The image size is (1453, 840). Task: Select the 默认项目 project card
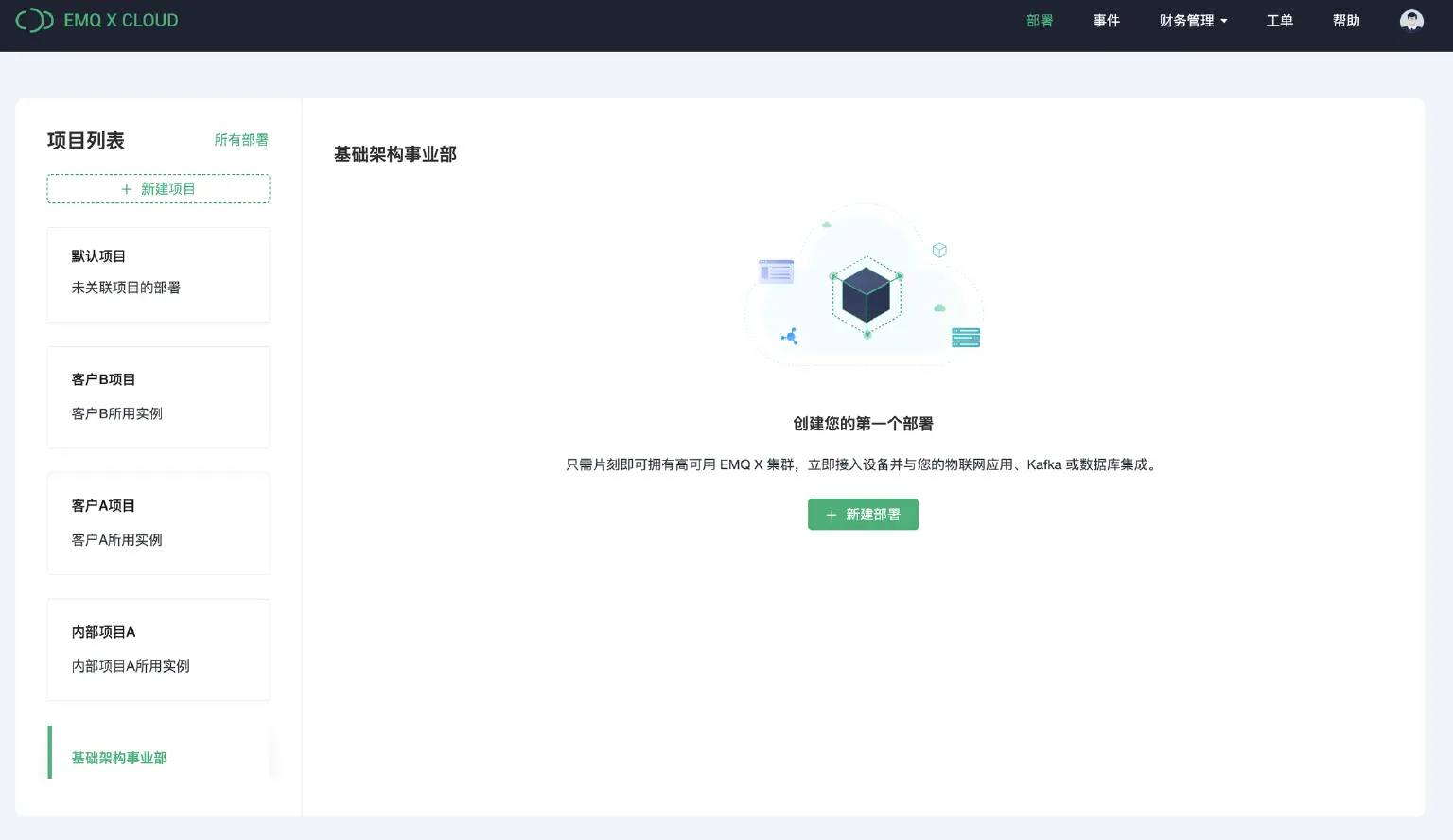click(x=158, y=274)
